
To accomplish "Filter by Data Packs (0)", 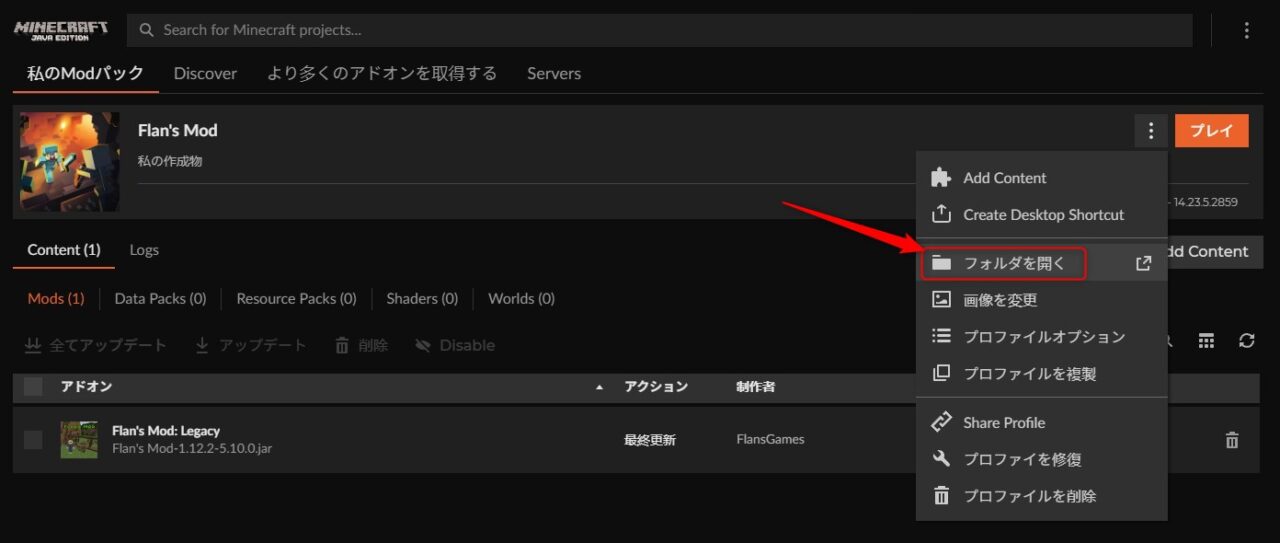I will (x=160, y=298).
